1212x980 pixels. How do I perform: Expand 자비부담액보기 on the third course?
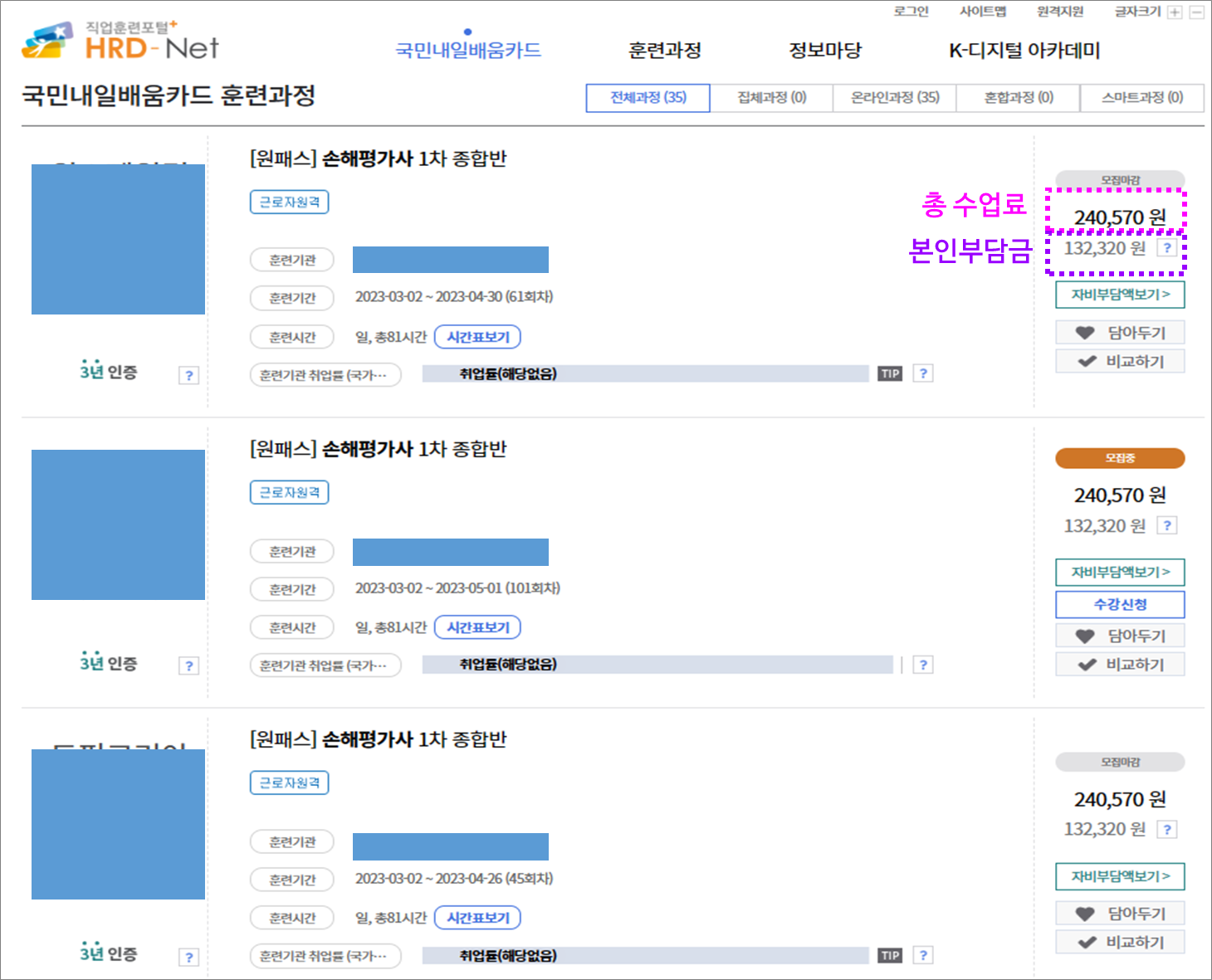(x=1120, y=876)
